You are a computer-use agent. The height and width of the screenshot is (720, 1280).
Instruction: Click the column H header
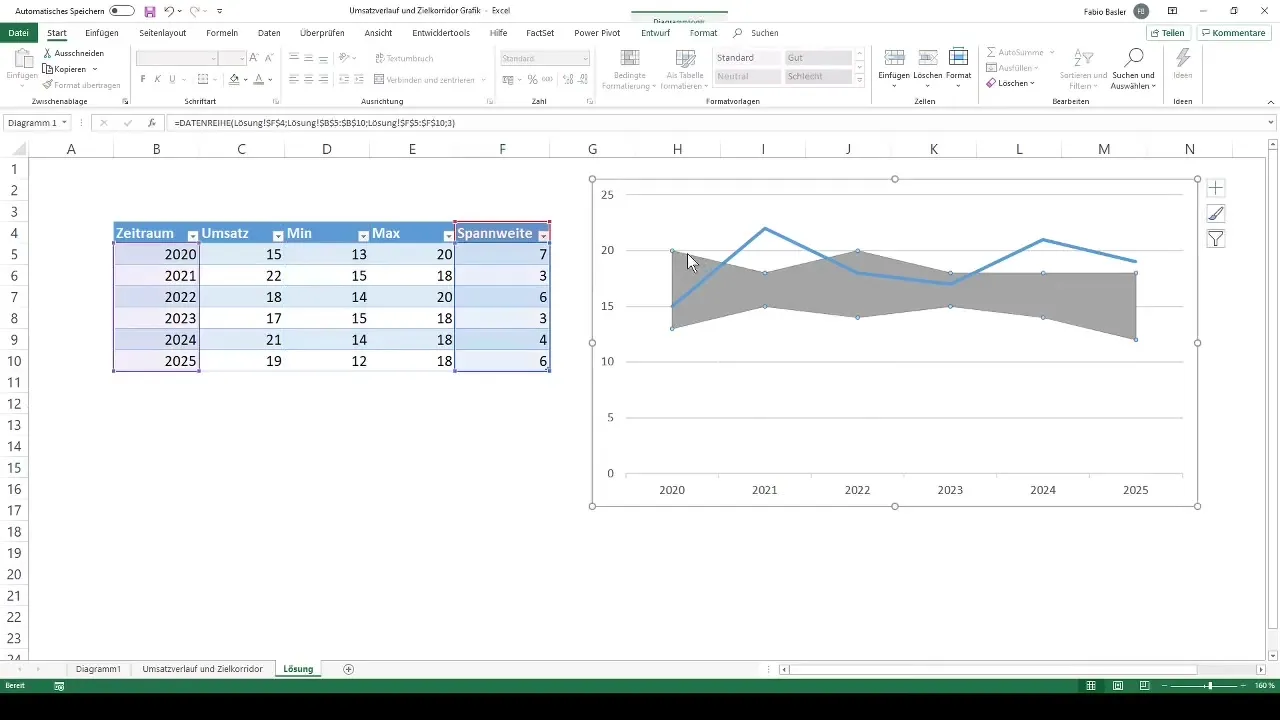[x=678, y=149]
